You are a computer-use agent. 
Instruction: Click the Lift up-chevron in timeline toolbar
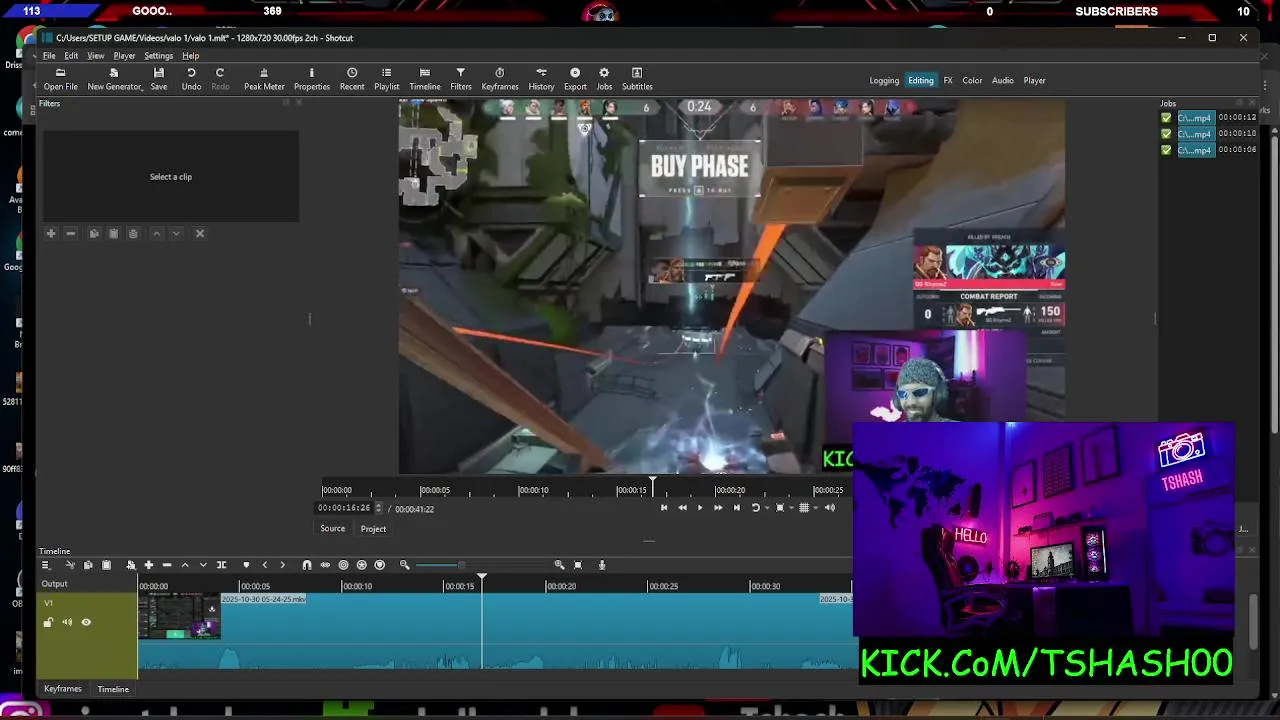185,565
